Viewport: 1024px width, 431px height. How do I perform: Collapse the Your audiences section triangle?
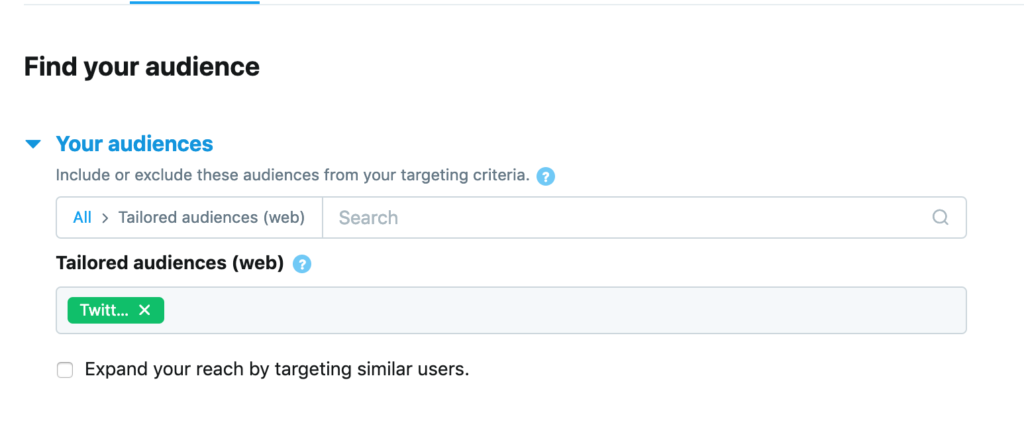pyautogui.click(x=34, y=144)
